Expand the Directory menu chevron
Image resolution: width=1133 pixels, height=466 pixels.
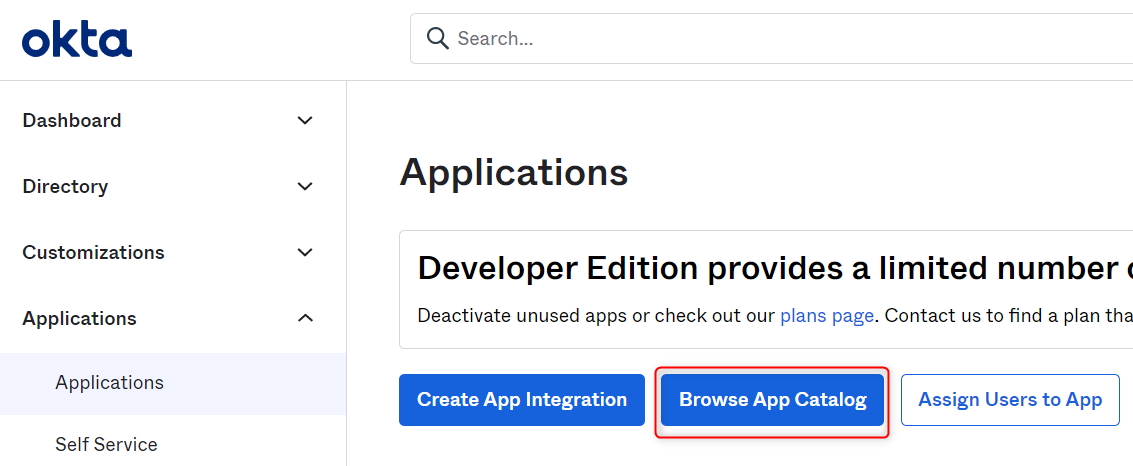pyautogui.click(x=306, y=186)
